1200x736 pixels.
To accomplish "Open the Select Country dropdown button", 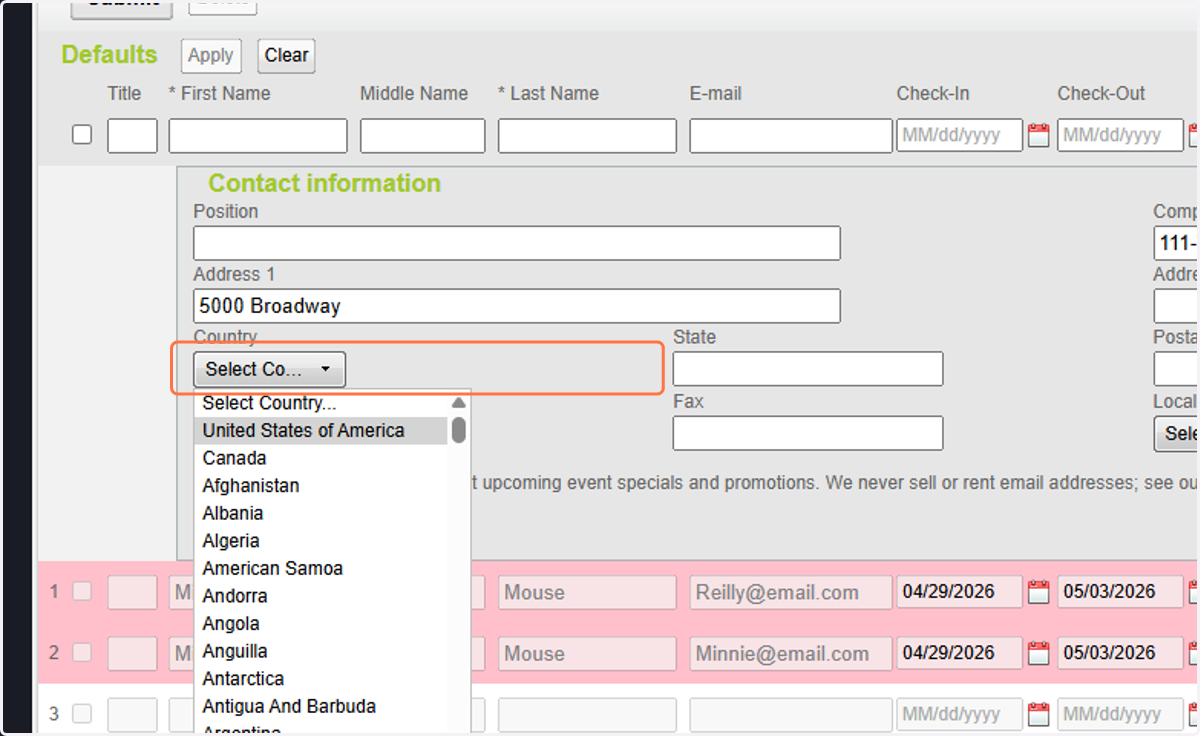I will (x=269, y=369).
